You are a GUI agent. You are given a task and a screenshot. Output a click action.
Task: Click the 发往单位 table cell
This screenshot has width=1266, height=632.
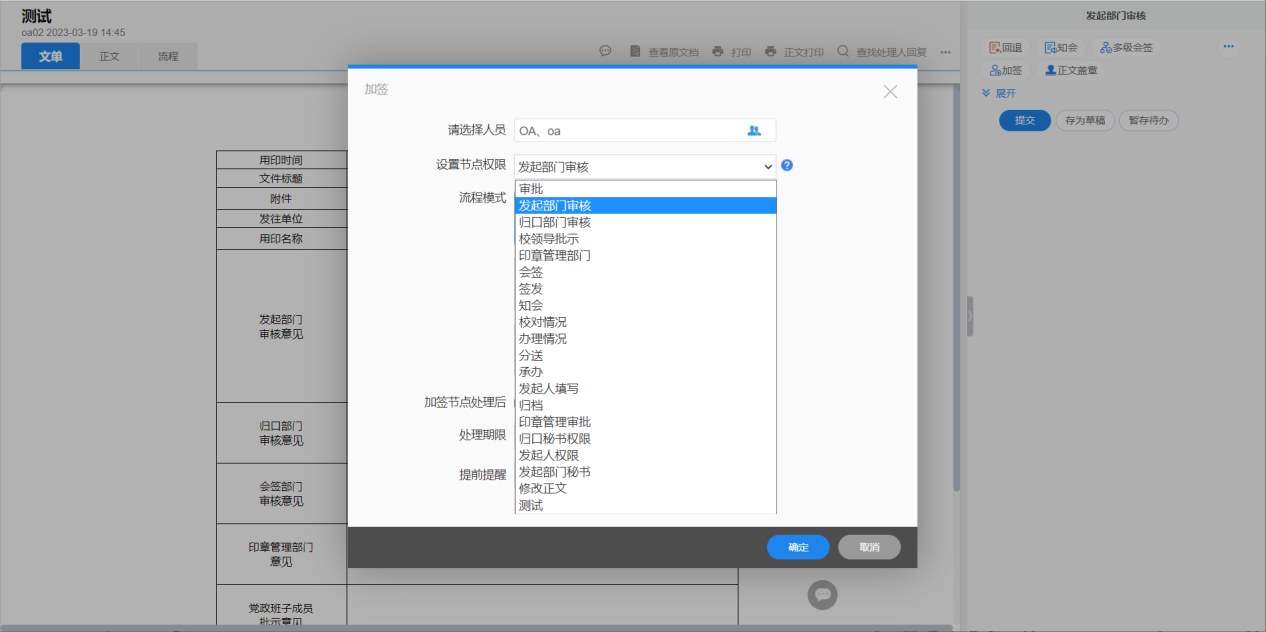pos(281,218)
